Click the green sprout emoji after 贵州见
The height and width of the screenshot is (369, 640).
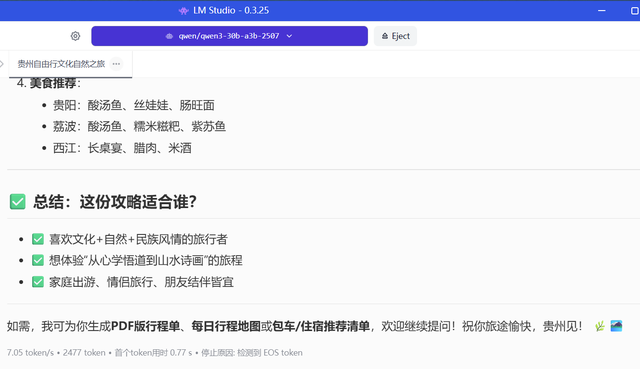600,326
